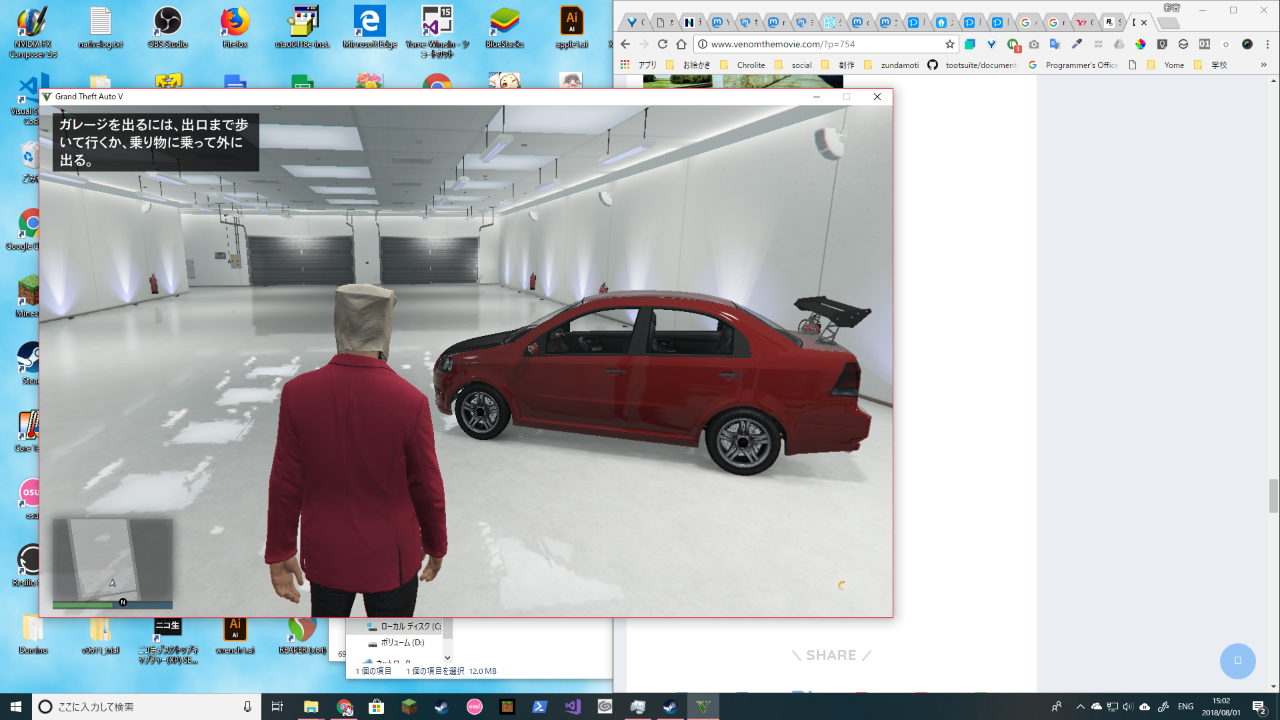
Task: Launch BlueStacks from the desktop
Action: tap(504, 23)
